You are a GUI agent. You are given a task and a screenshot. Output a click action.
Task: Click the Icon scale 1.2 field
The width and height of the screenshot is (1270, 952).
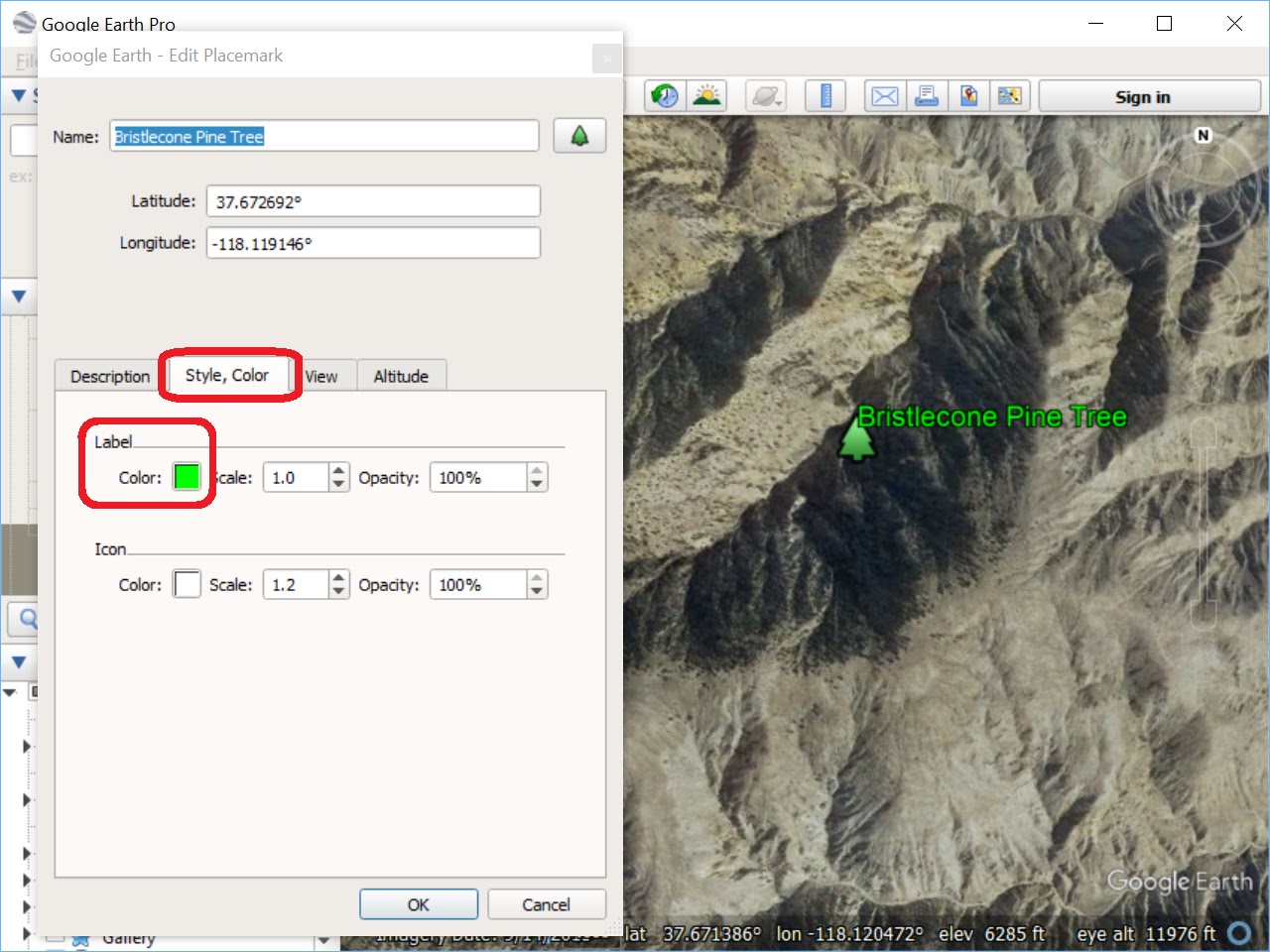296,584
